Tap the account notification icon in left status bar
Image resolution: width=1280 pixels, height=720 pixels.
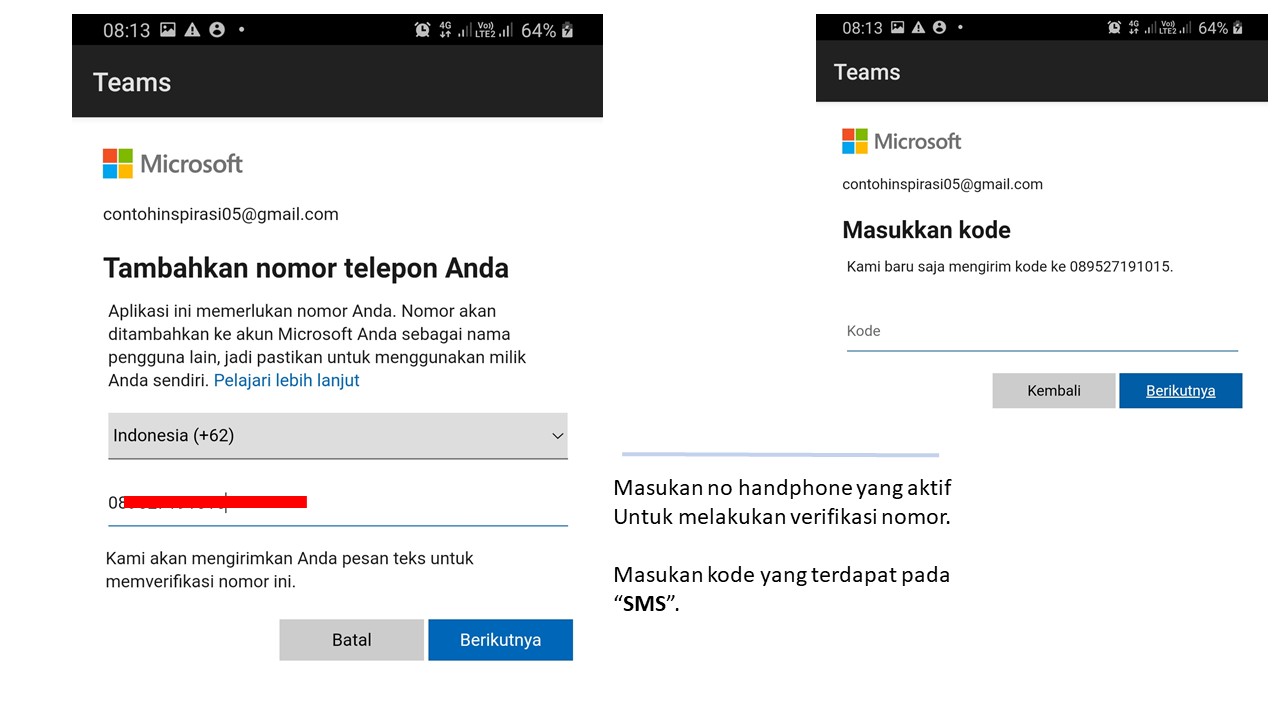click(x=217, y=30)
